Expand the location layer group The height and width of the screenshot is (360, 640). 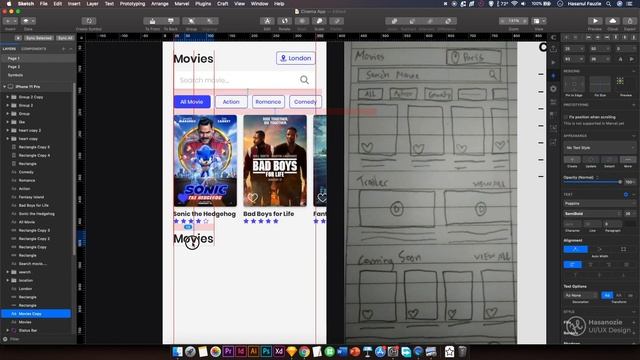(7, 280)
